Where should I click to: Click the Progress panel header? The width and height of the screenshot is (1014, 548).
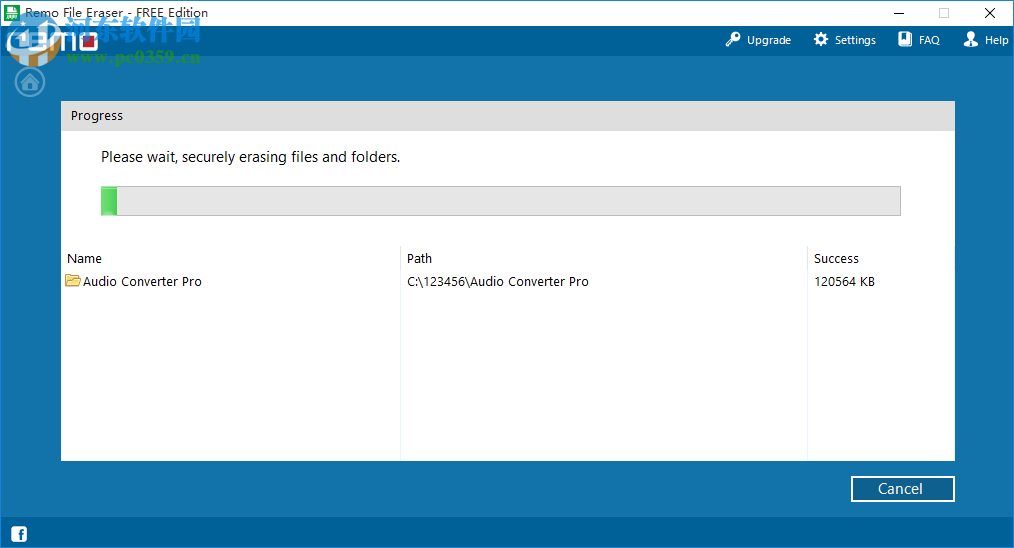click(508, 116)
